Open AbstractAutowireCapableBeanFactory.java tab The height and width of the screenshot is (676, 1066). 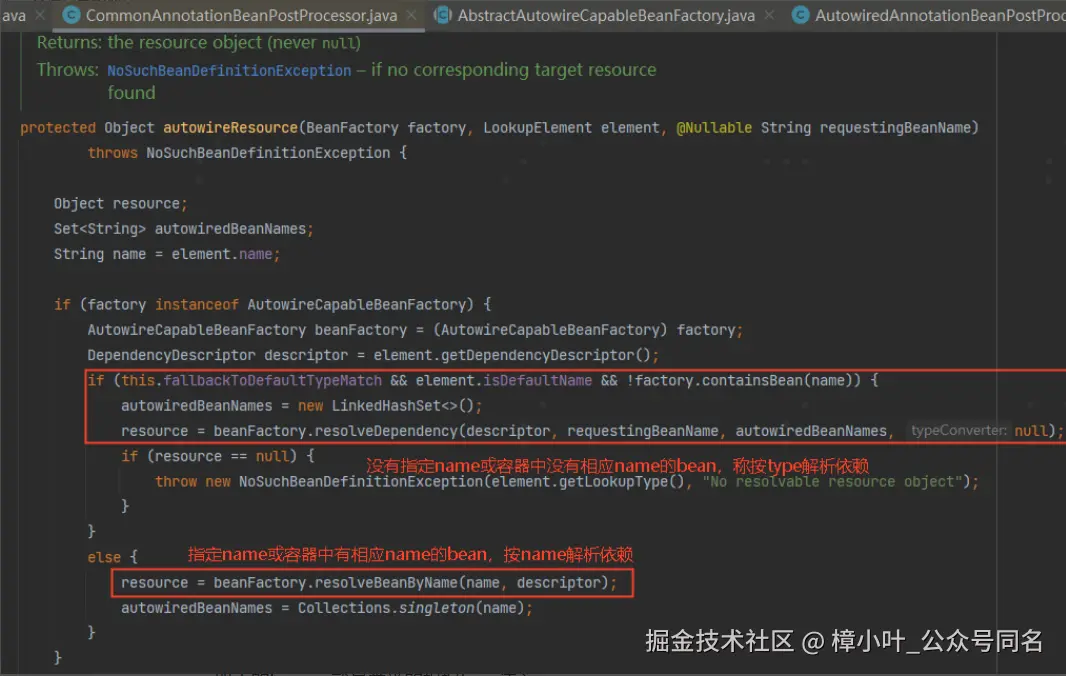pos(606,15)
